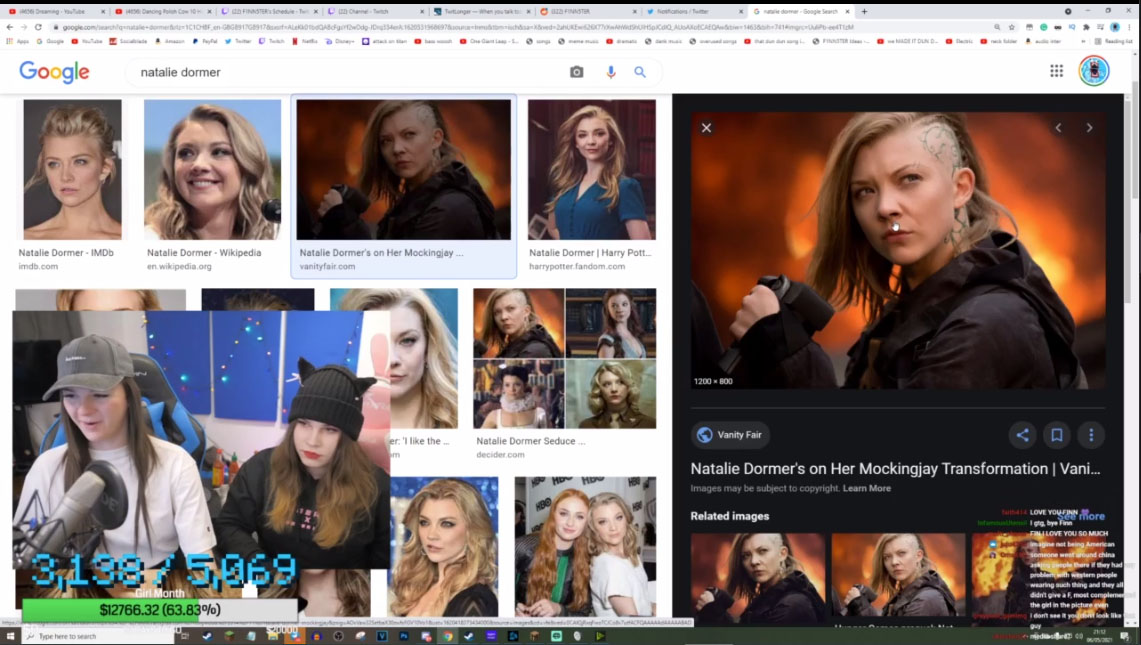Open the Disney+ bookmark
The height and width of the screenshot is (645, 1141).
click(340, 41)
